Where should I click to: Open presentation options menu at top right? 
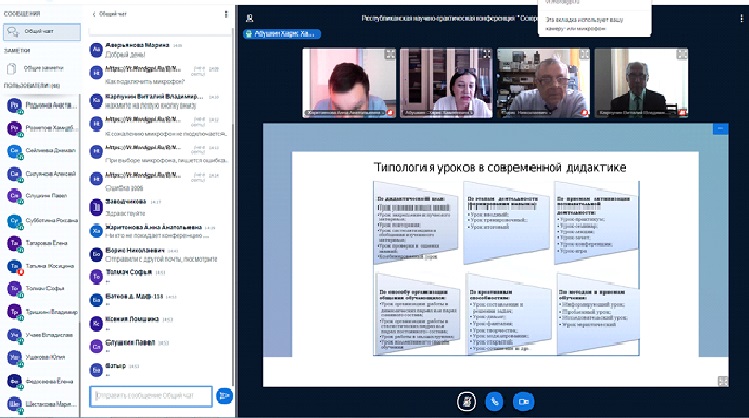(x=719, y=129)
